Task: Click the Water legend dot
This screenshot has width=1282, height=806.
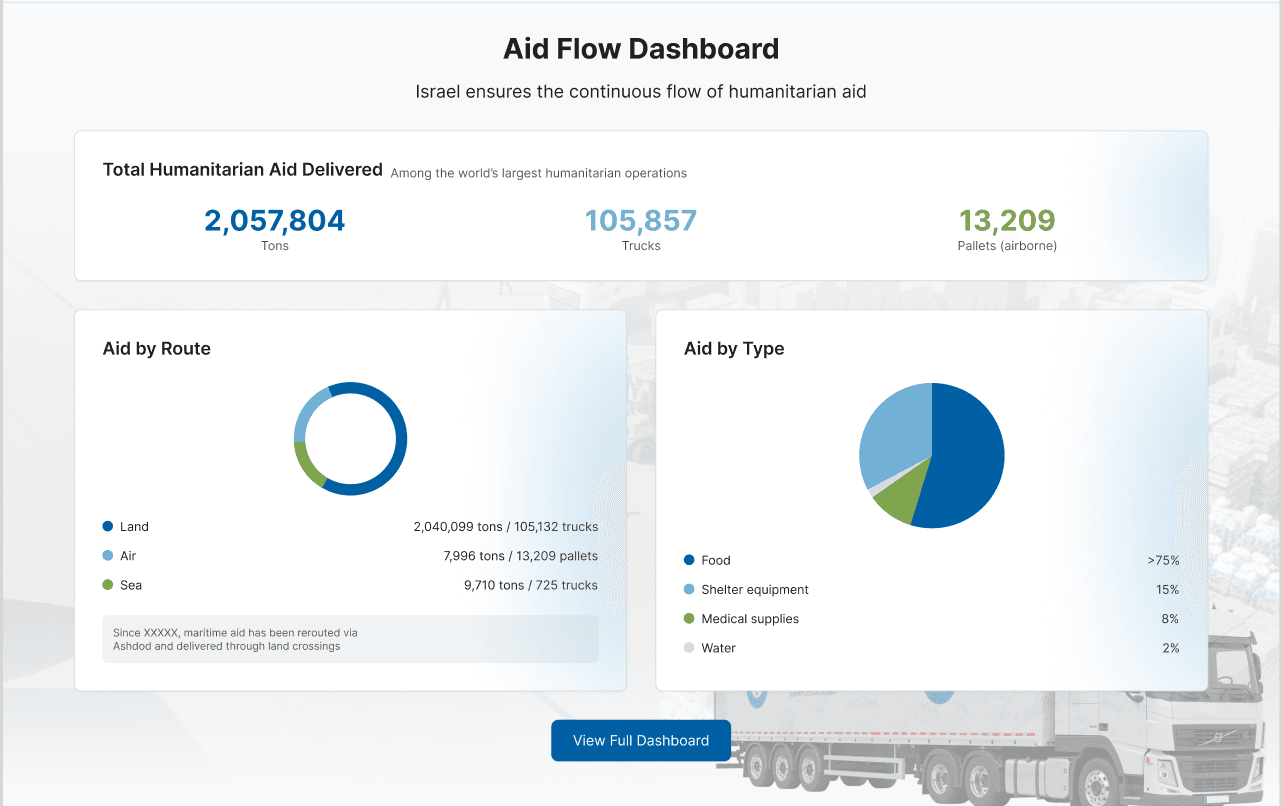Action: pos(689,648)
